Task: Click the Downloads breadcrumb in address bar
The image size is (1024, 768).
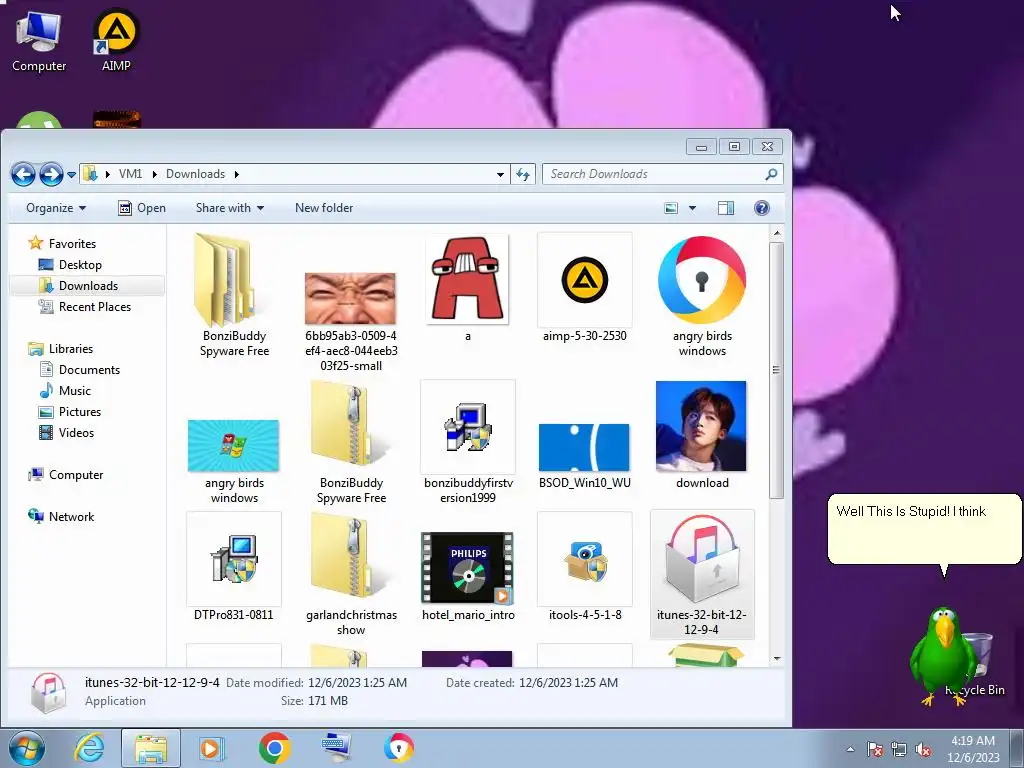Action: pyautogui.click(x=195, y=174)
